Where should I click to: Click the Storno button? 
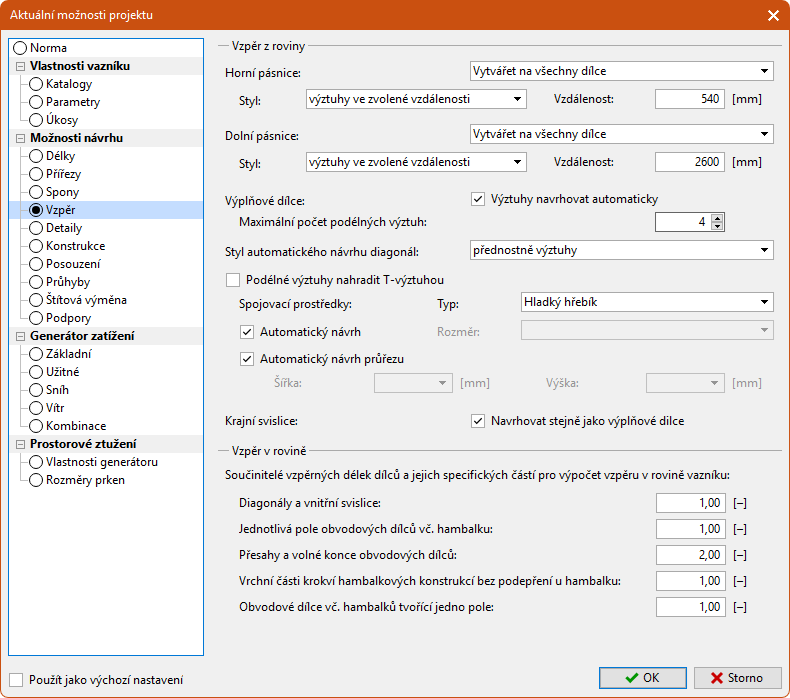coord(737,678)
